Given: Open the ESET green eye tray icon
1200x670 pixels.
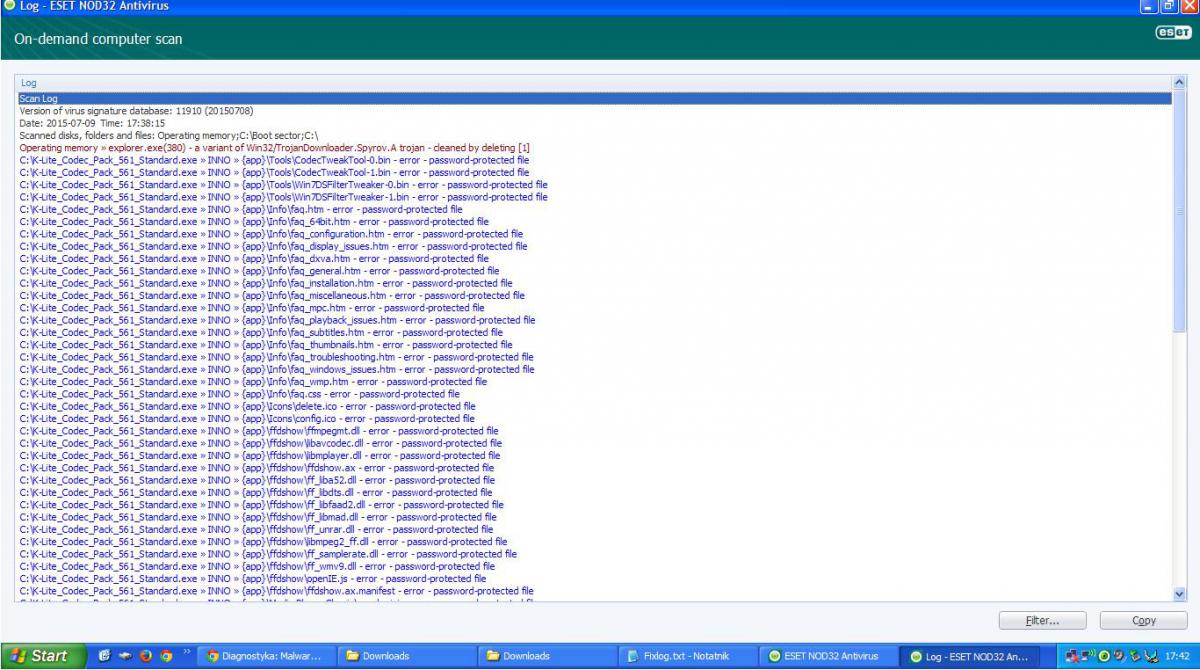Looking at the screenshot, I should pyautogui.click(x=1104, y=656).
